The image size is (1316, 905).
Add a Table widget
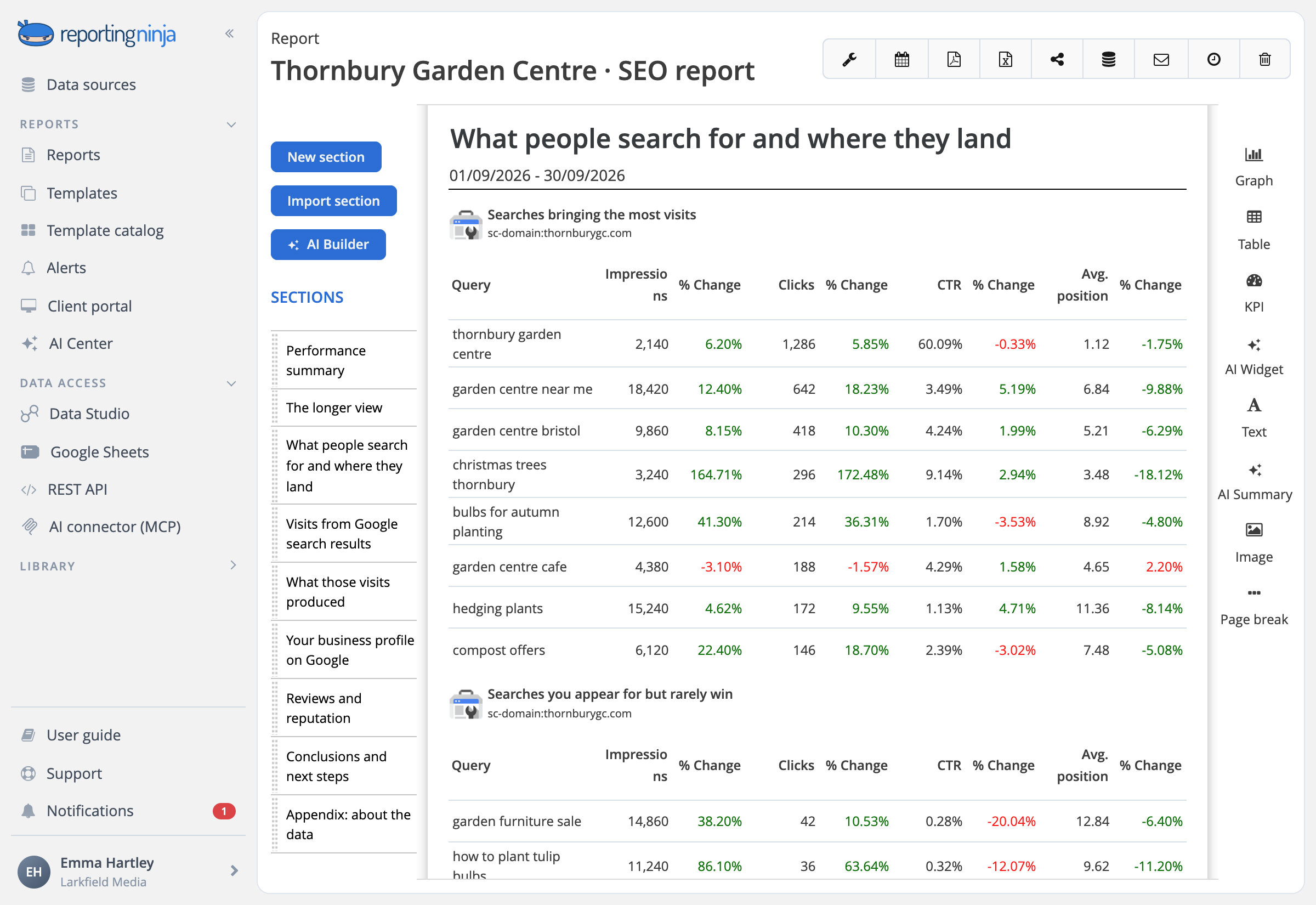[x=1253, y=230]
